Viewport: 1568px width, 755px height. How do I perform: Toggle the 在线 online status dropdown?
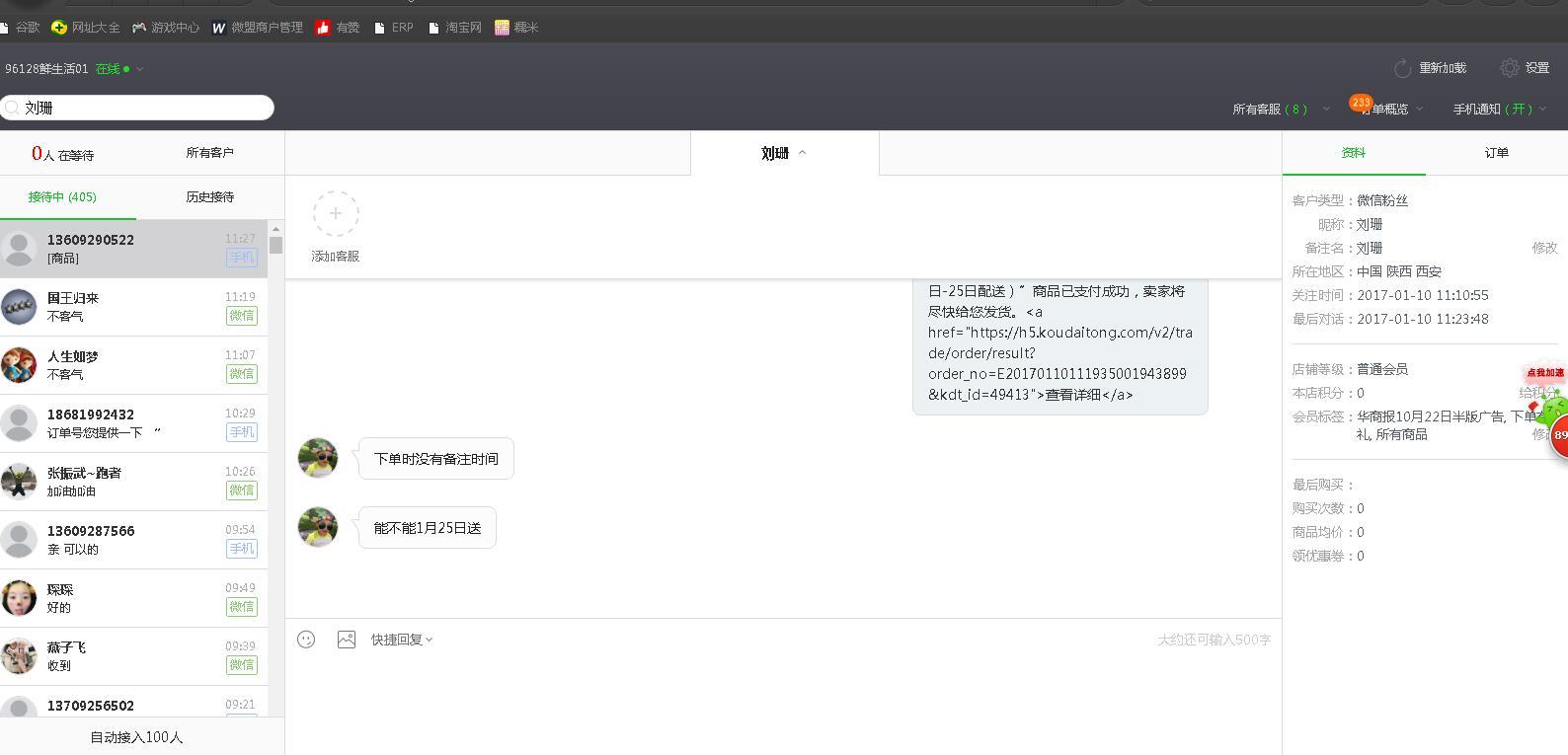[x=119, y=69]
